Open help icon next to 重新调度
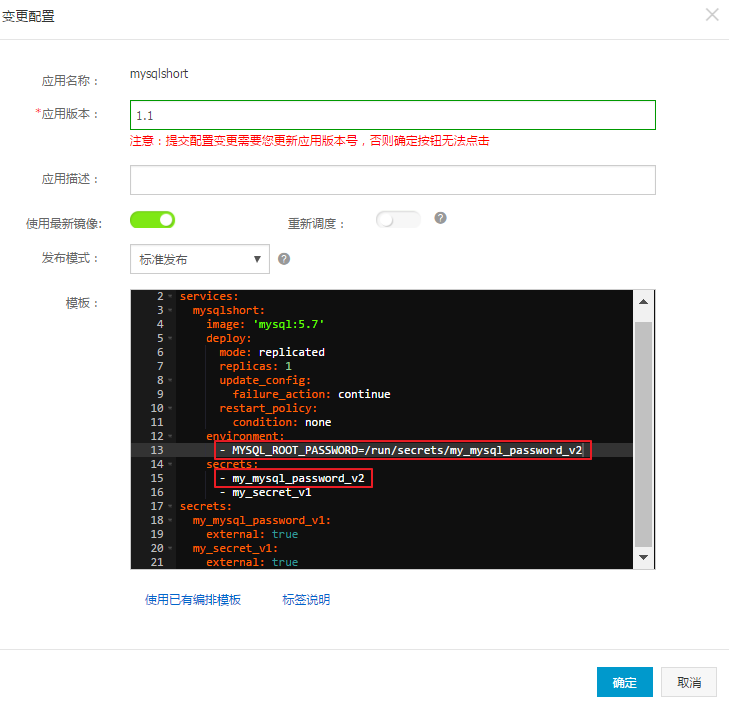The height and width of the screenshot is (704, 729). pyautogui.click(x=440, y=218)
